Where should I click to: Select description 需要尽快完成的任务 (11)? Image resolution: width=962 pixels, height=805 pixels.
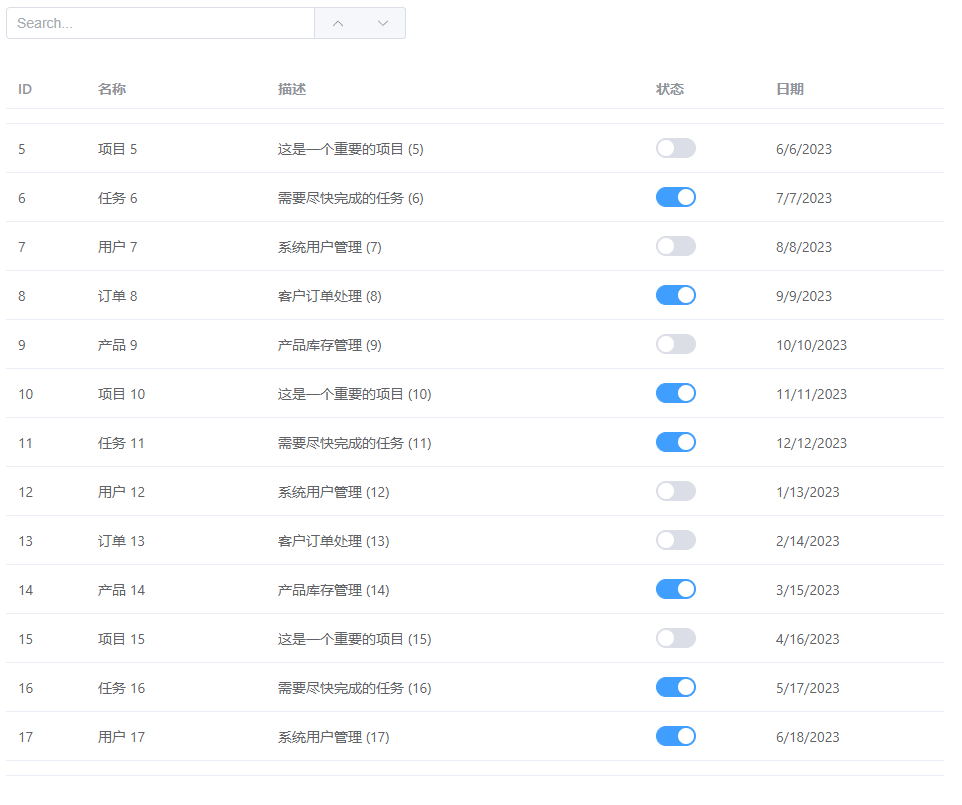[355, 443]
